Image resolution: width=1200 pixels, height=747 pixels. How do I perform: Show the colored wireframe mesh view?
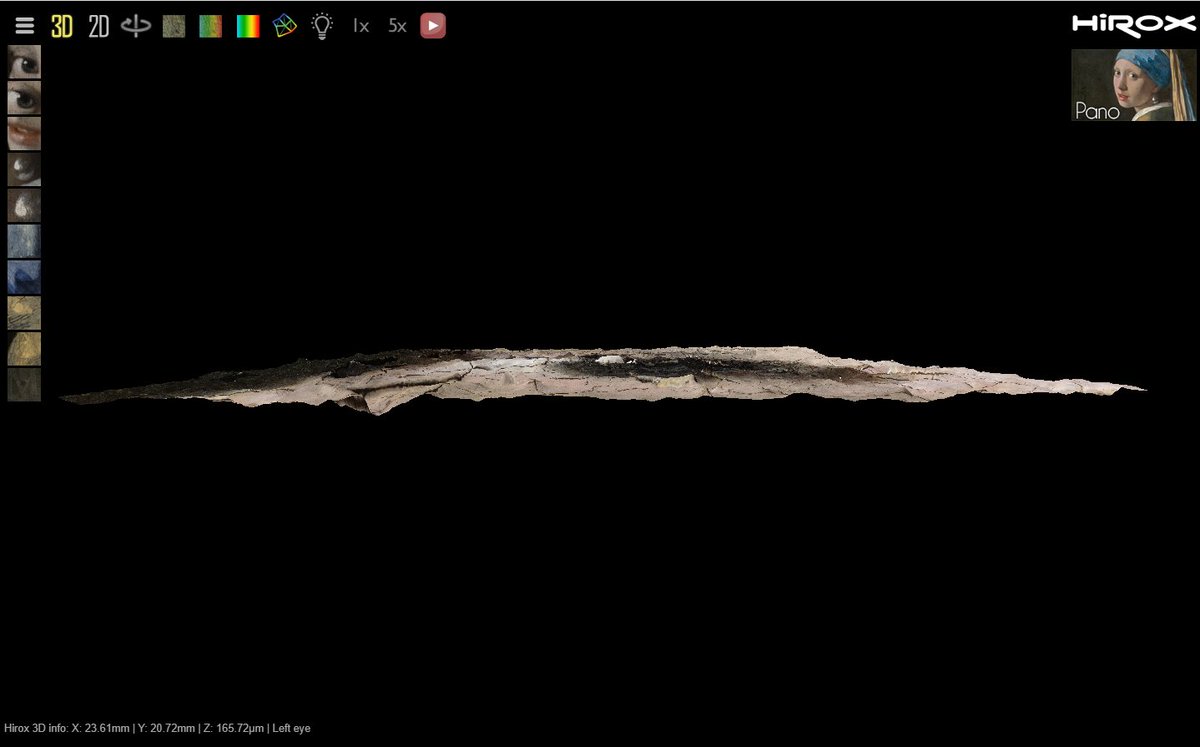click(285, 26)
